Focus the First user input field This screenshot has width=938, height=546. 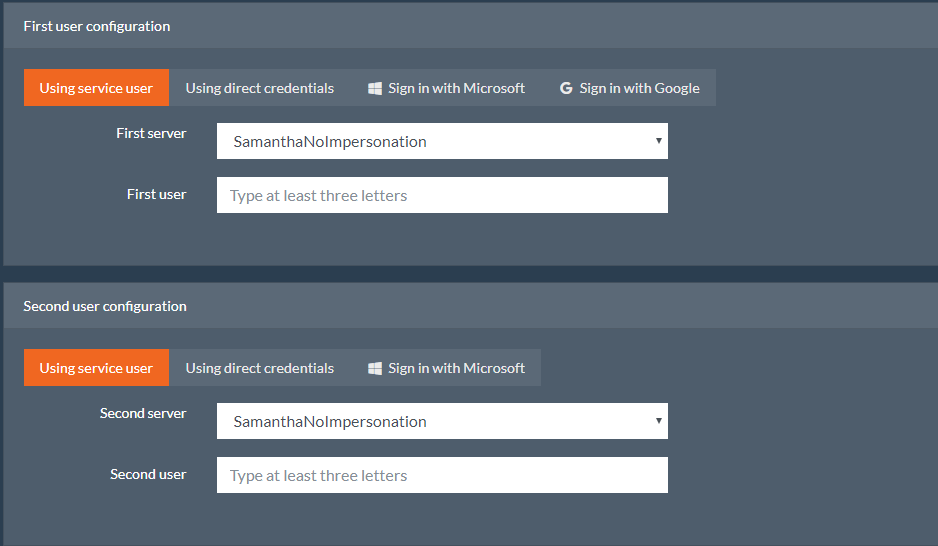tap(442, 195)
